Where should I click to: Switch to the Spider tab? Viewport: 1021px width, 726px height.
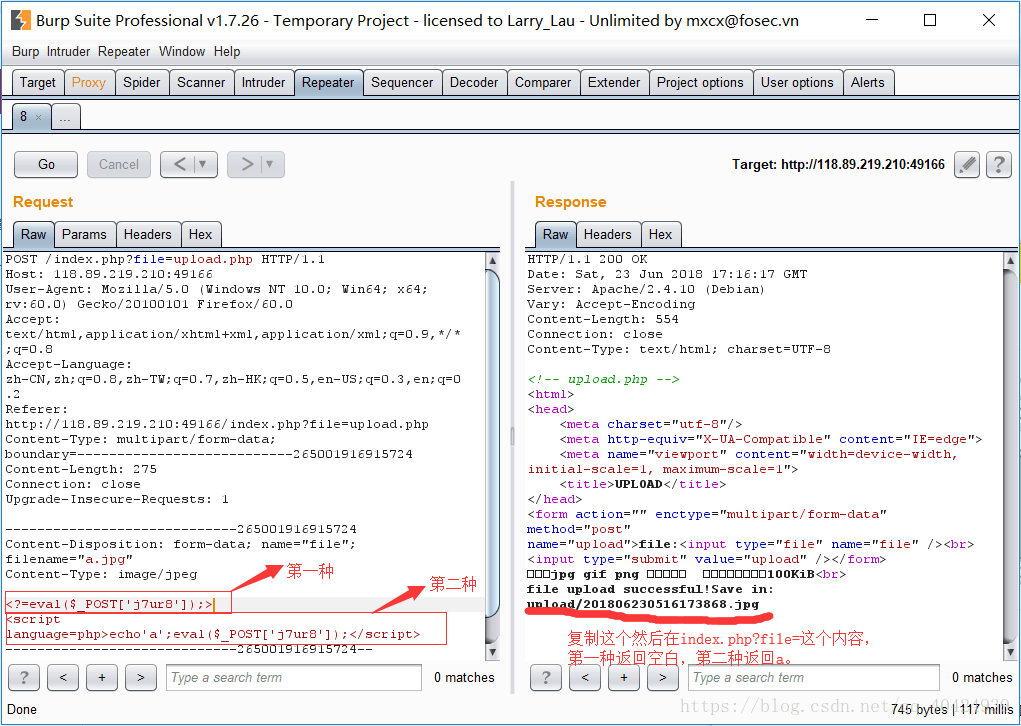click(141, 83)
